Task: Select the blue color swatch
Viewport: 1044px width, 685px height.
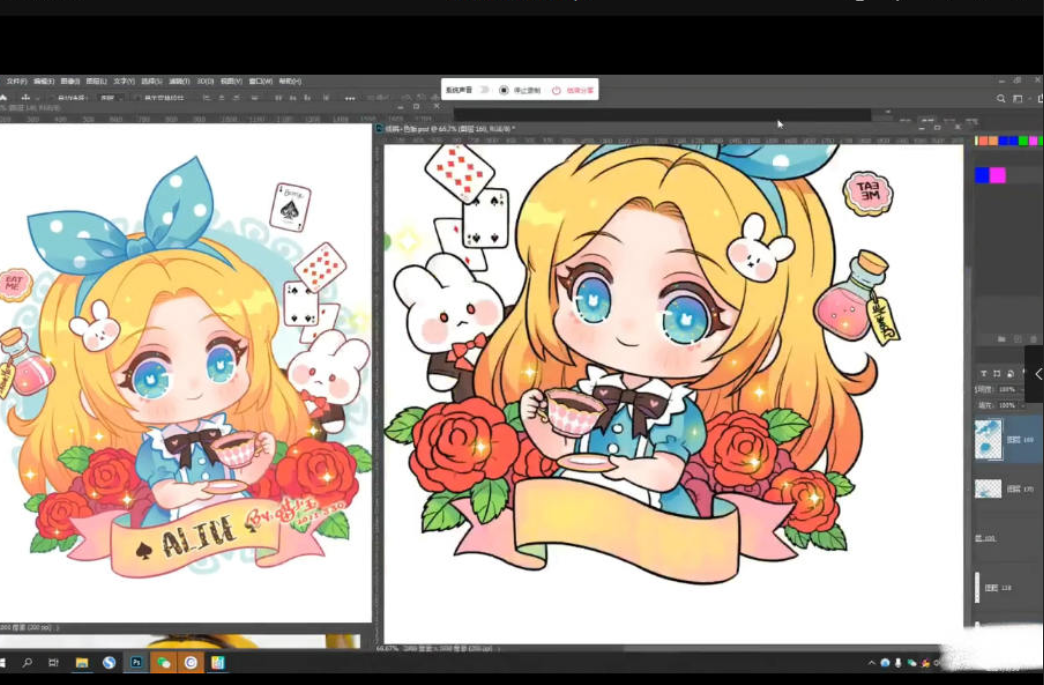Action: pos(982,175)
